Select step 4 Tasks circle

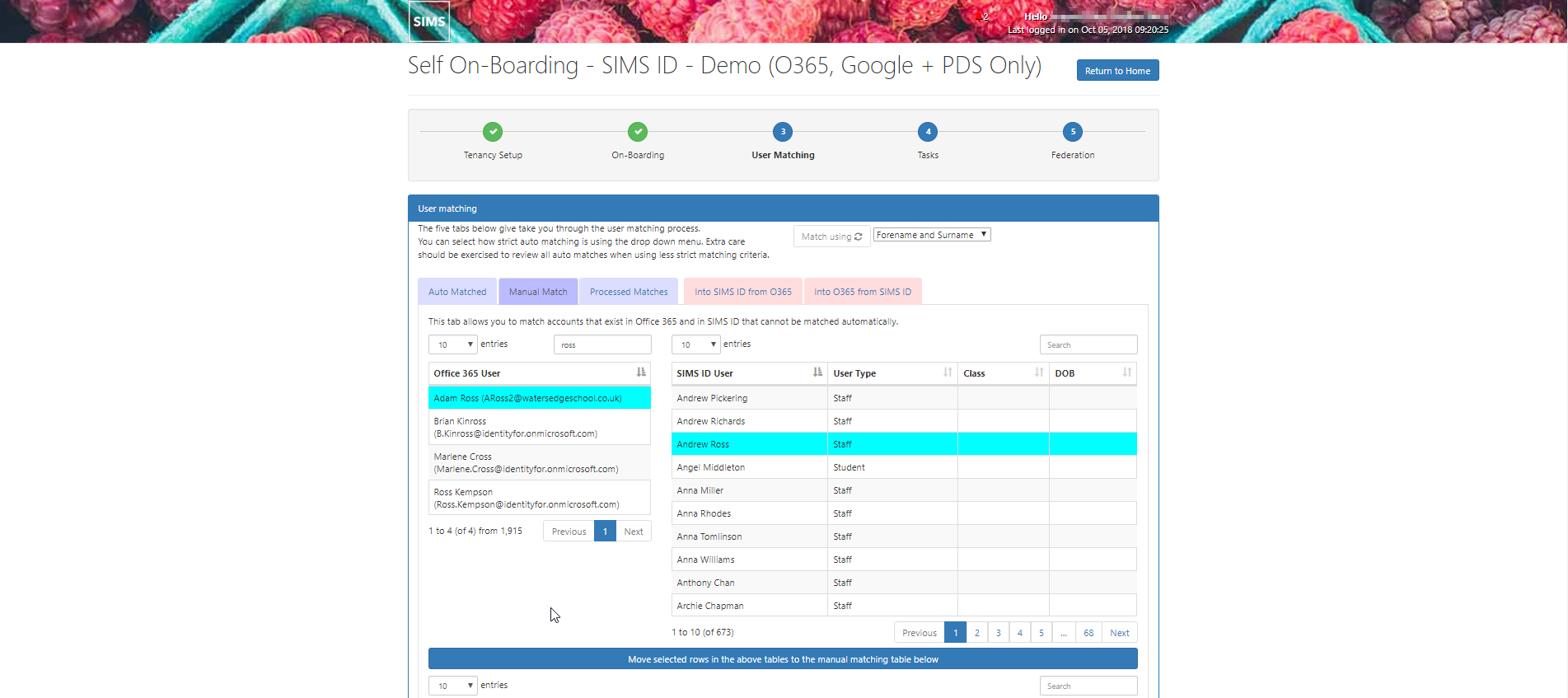[928, 131]
